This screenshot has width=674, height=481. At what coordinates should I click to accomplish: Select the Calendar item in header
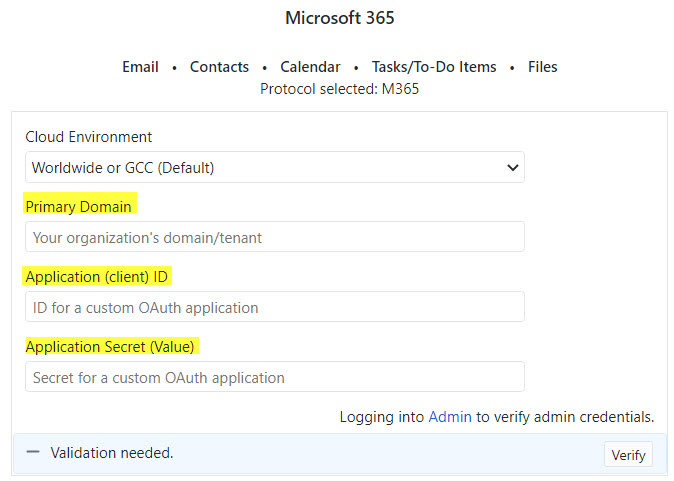click(310, 67)
